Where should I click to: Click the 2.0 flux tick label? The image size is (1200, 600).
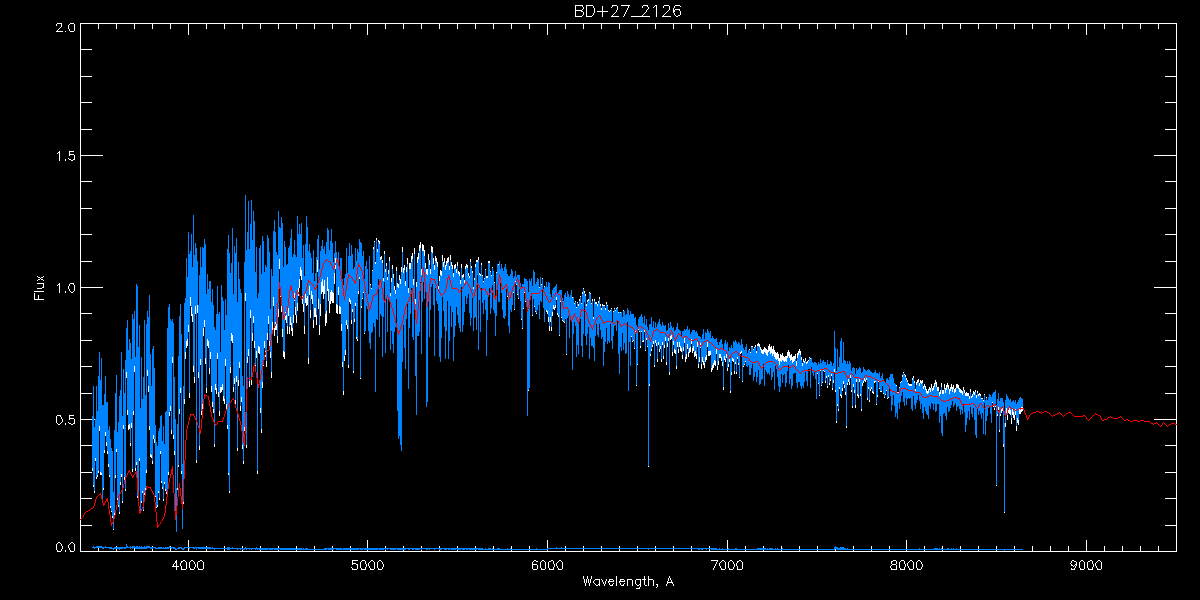pyautogui.click(x=65, y=28)
